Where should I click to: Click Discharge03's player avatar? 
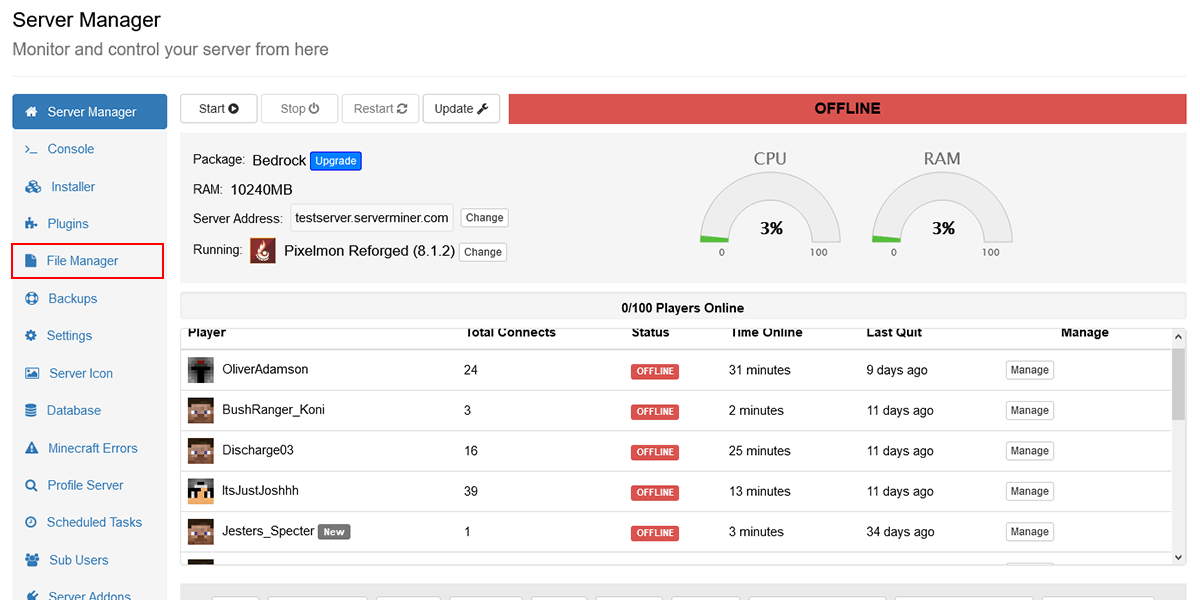201,451
